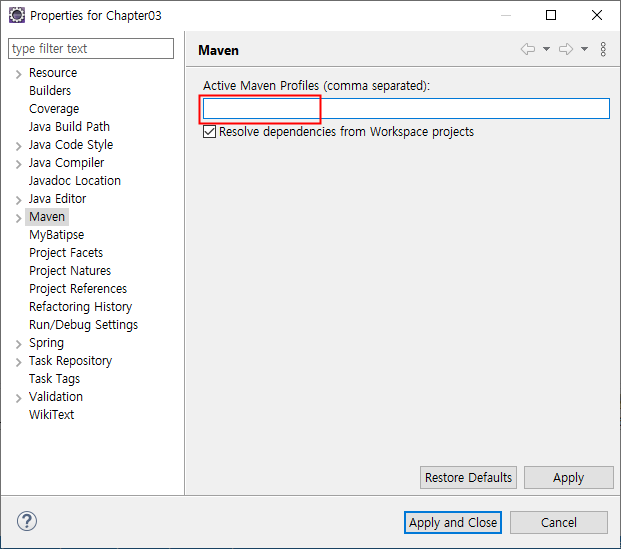Click the Active Maven Profiles input field

[406, 109]
